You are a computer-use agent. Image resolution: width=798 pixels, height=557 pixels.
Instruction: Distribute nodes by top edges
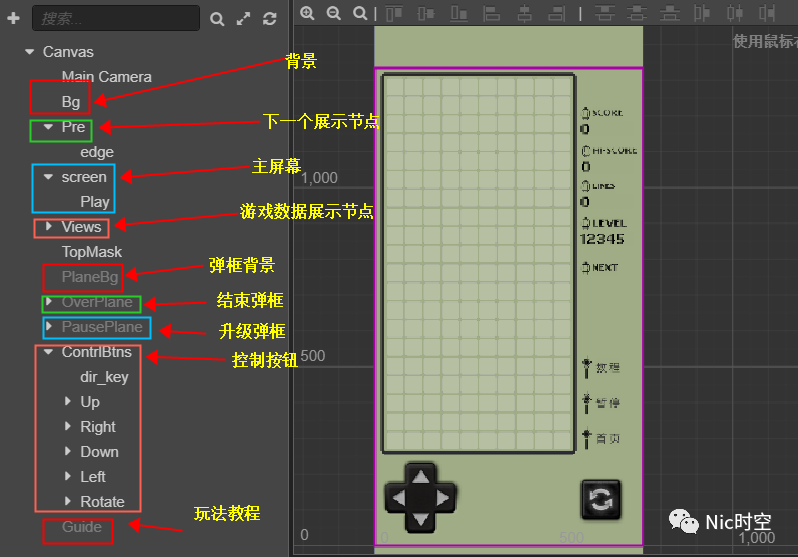(x=605, y=13)
